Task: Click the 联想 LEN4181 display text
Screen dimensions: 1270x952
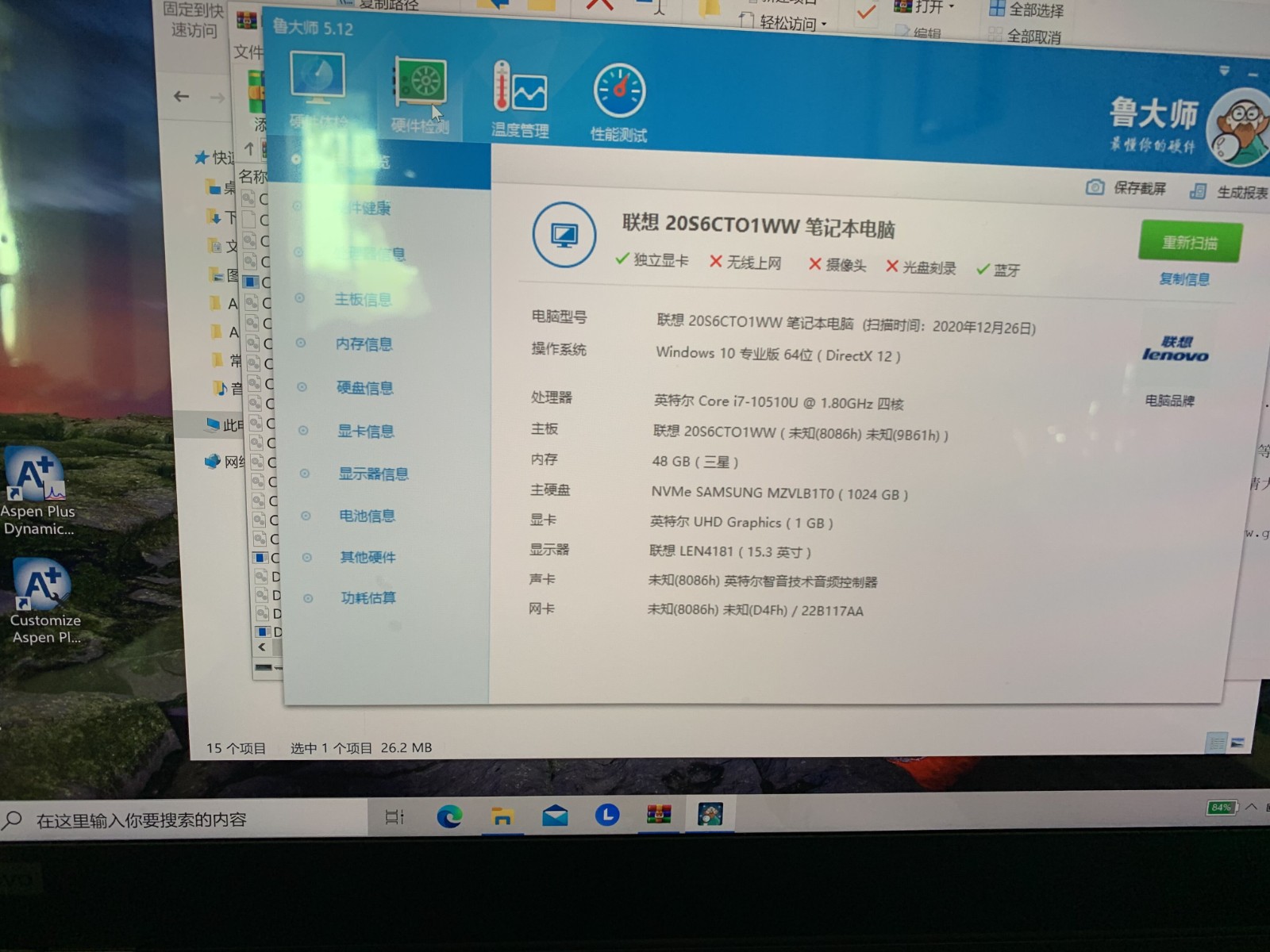Action: (729, 551)
